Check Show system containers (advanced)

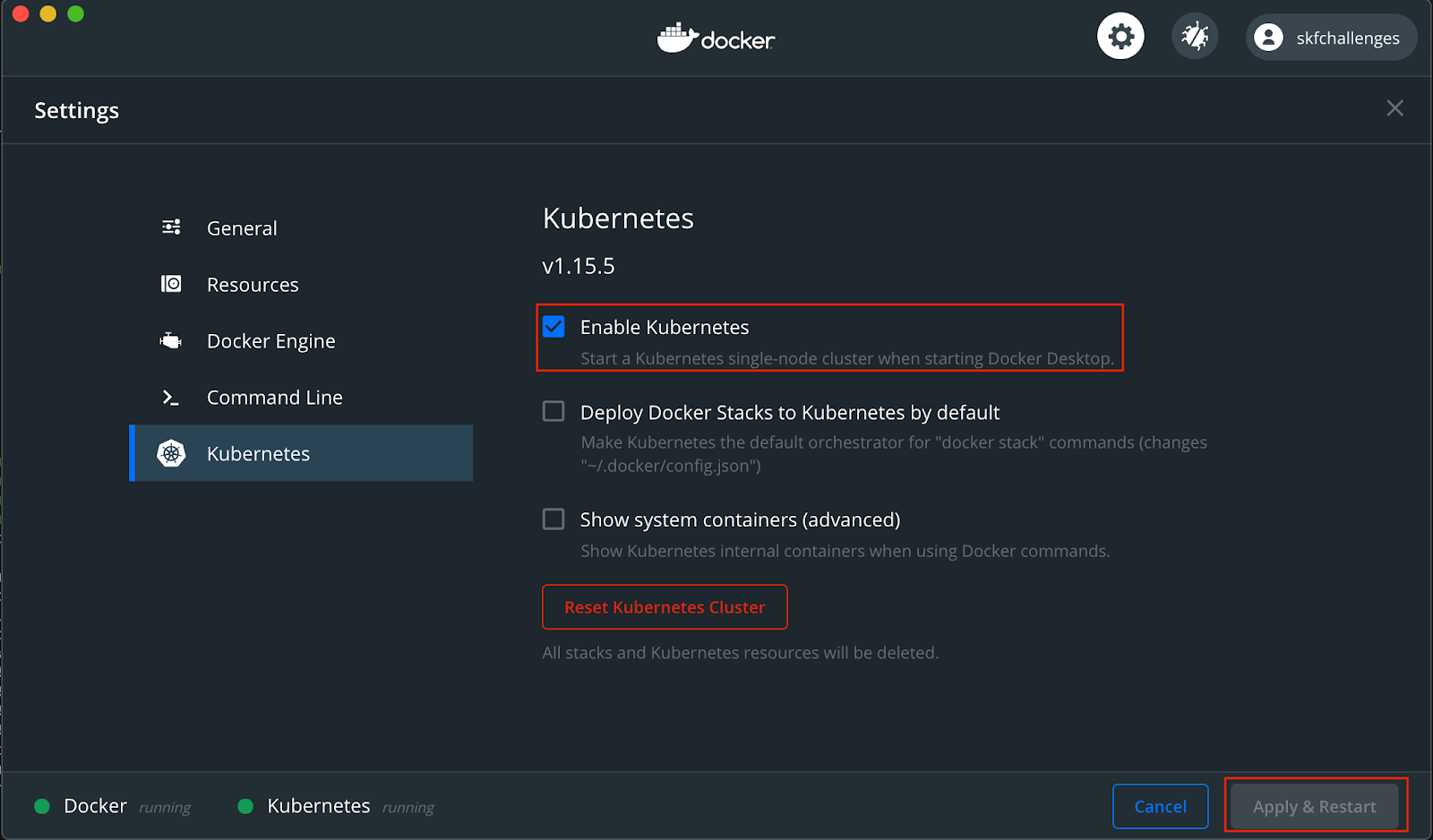click(x=553, y=519)
